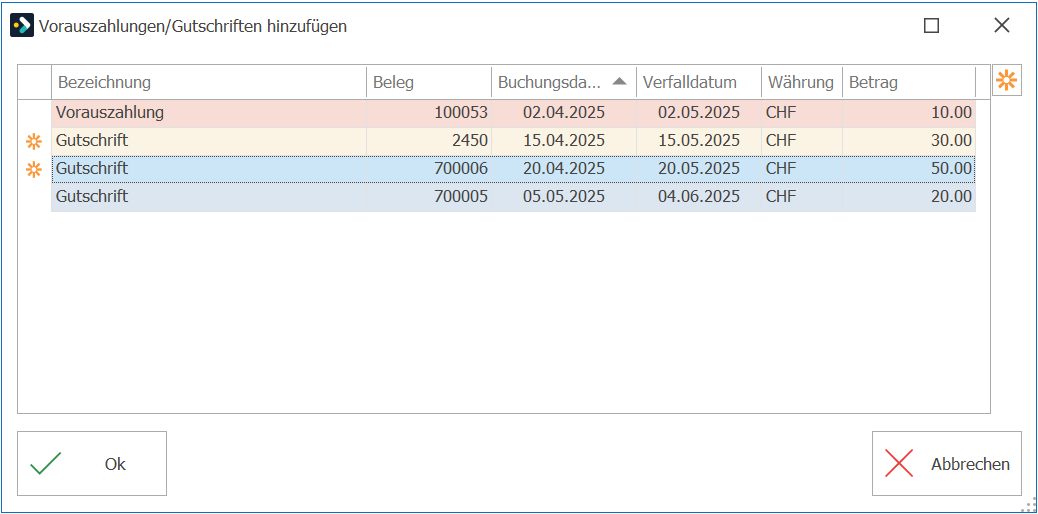Click CHF currency in the Vorauszahlung row
1038x514 pixels.
coord(781,113)
